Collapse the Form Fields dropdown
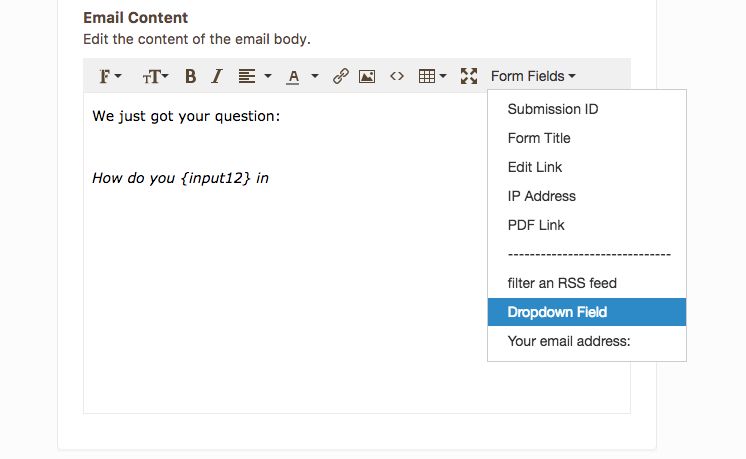Image resolution: width=746 pixels, height=459 pixels. click(533, 76)
